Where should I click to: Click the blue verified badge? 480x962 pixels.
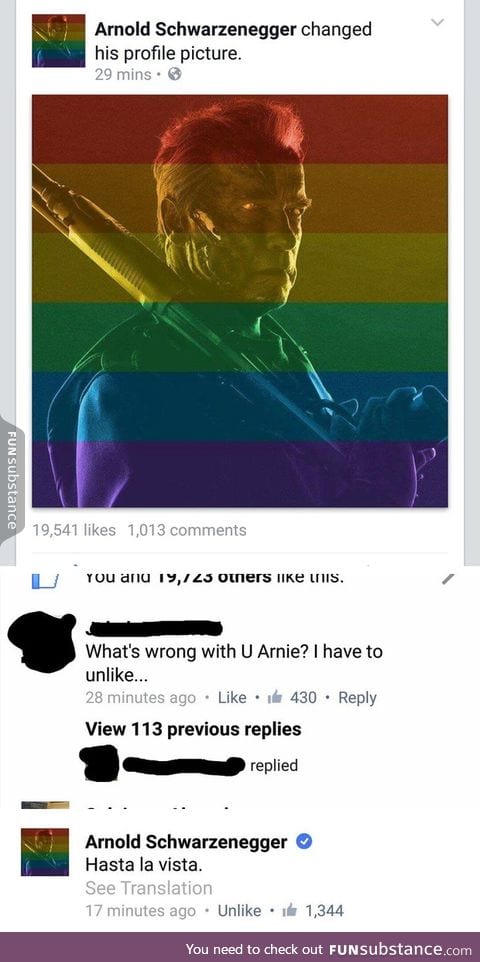[x=304, y=842]
